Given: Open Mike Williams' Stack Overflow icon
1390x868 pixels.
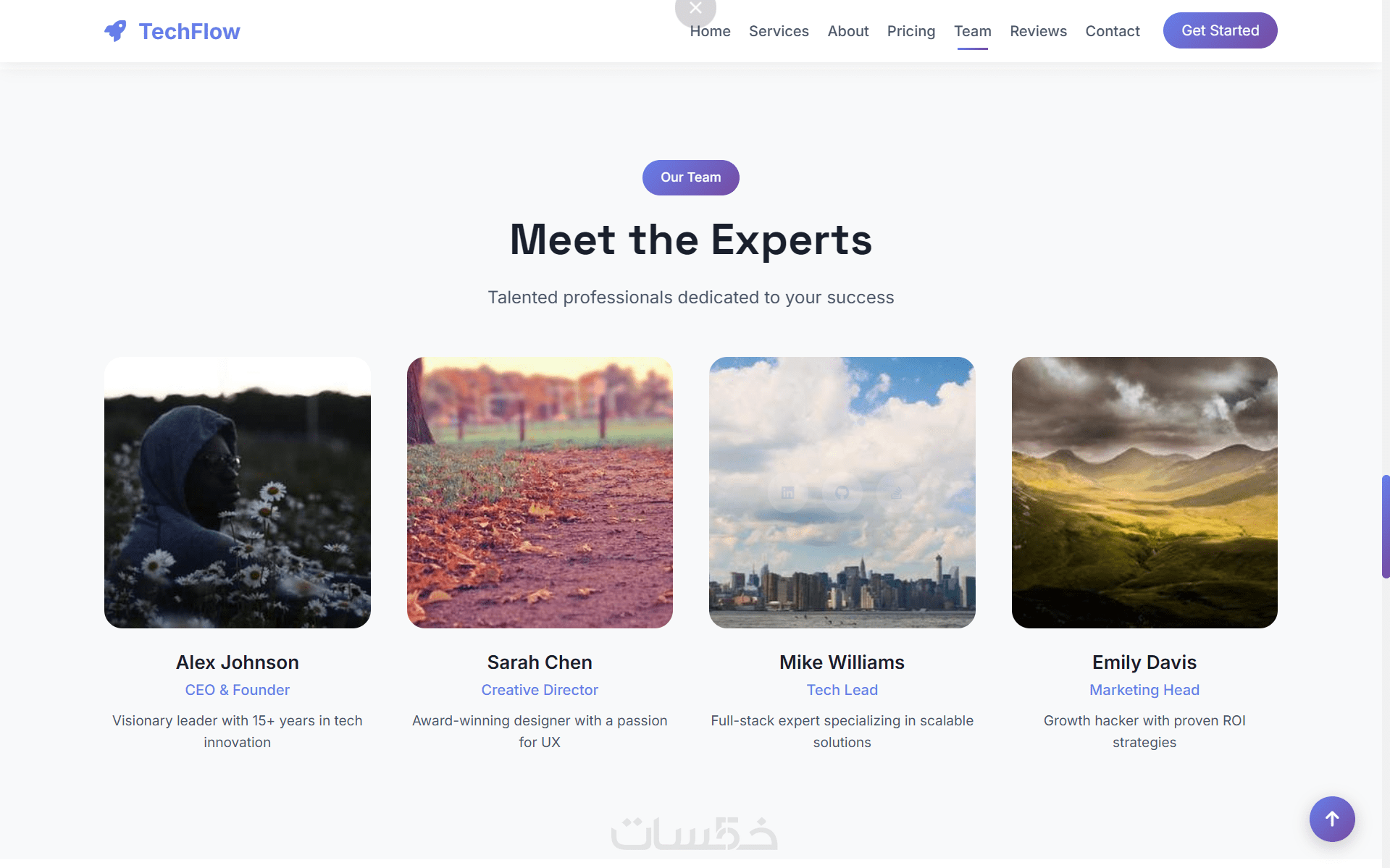Looking at the screenshot, I should click(897, 493).
